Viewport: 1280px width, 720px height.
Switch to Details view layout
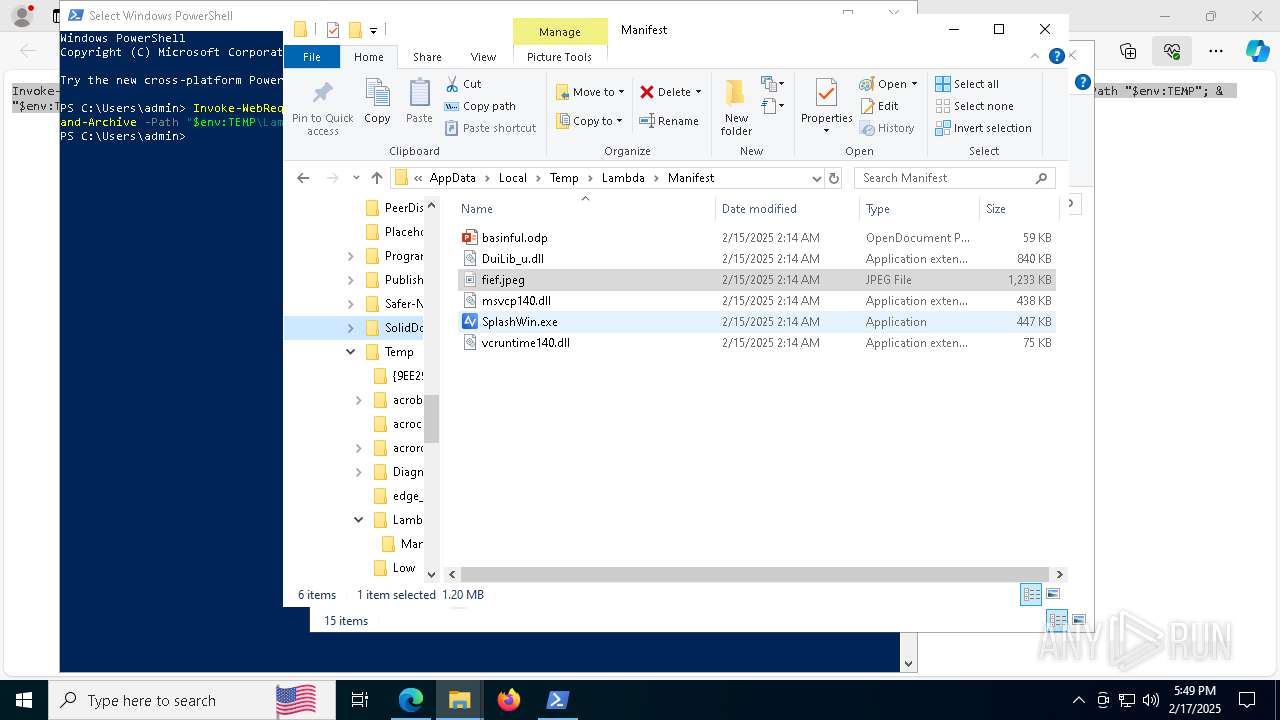click(x=1031, y=594)
